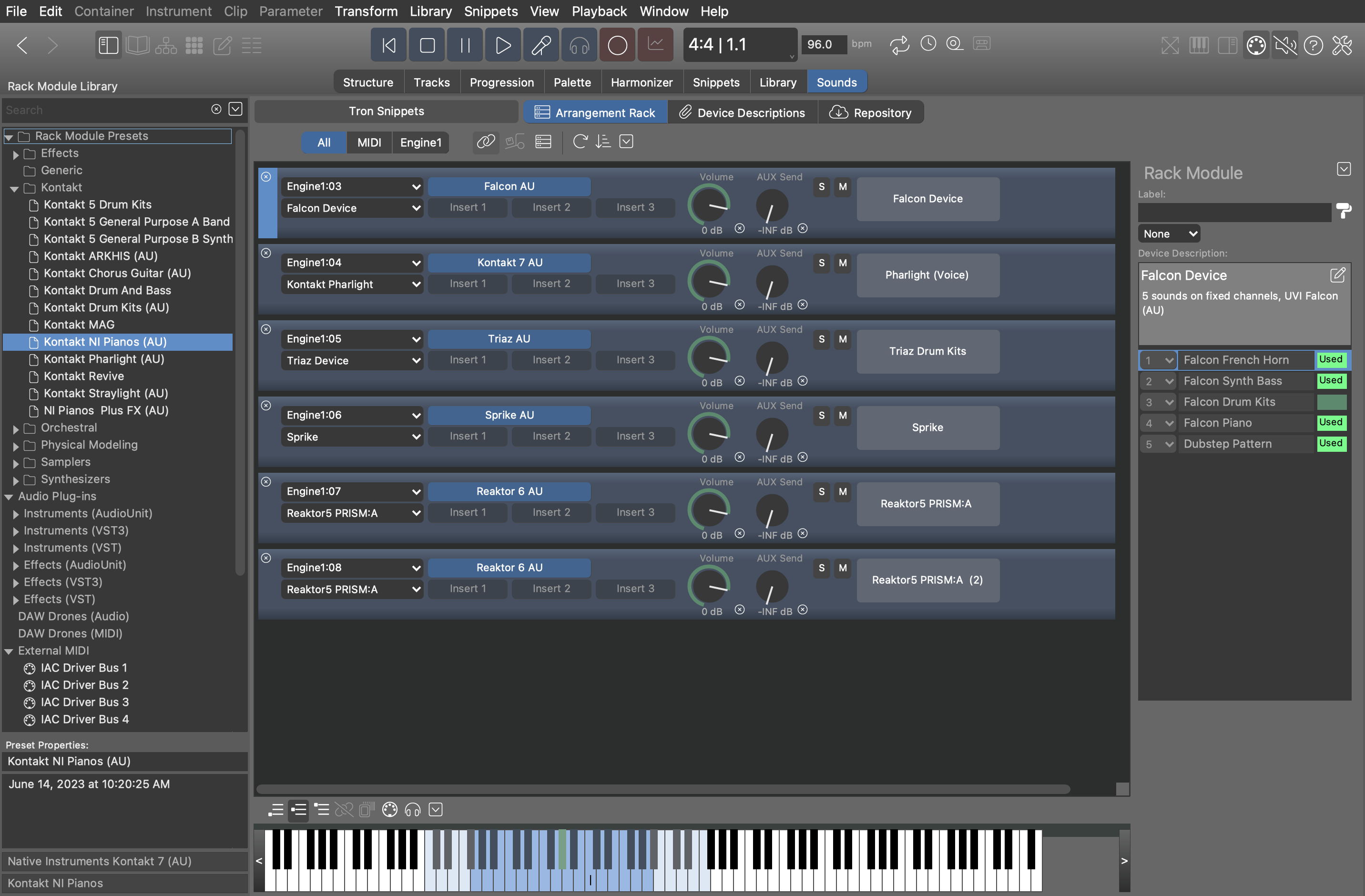Click the refresh icon in the rack toolbar
Image resolution: width=1365 pixels, height=896 pixels.
(580, 142)
